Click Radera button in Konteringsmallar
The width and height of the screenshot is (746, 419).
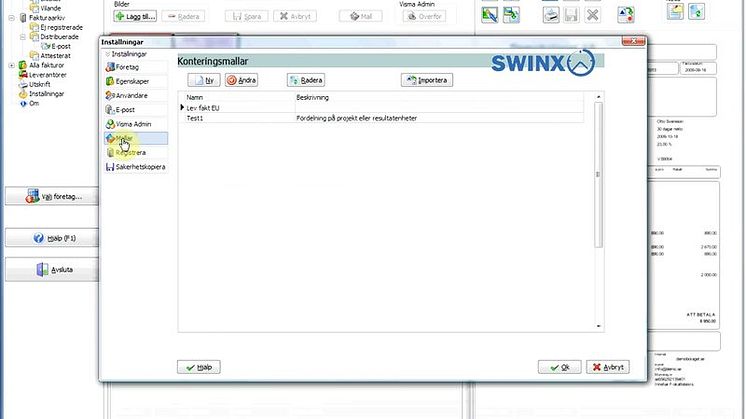306,80
